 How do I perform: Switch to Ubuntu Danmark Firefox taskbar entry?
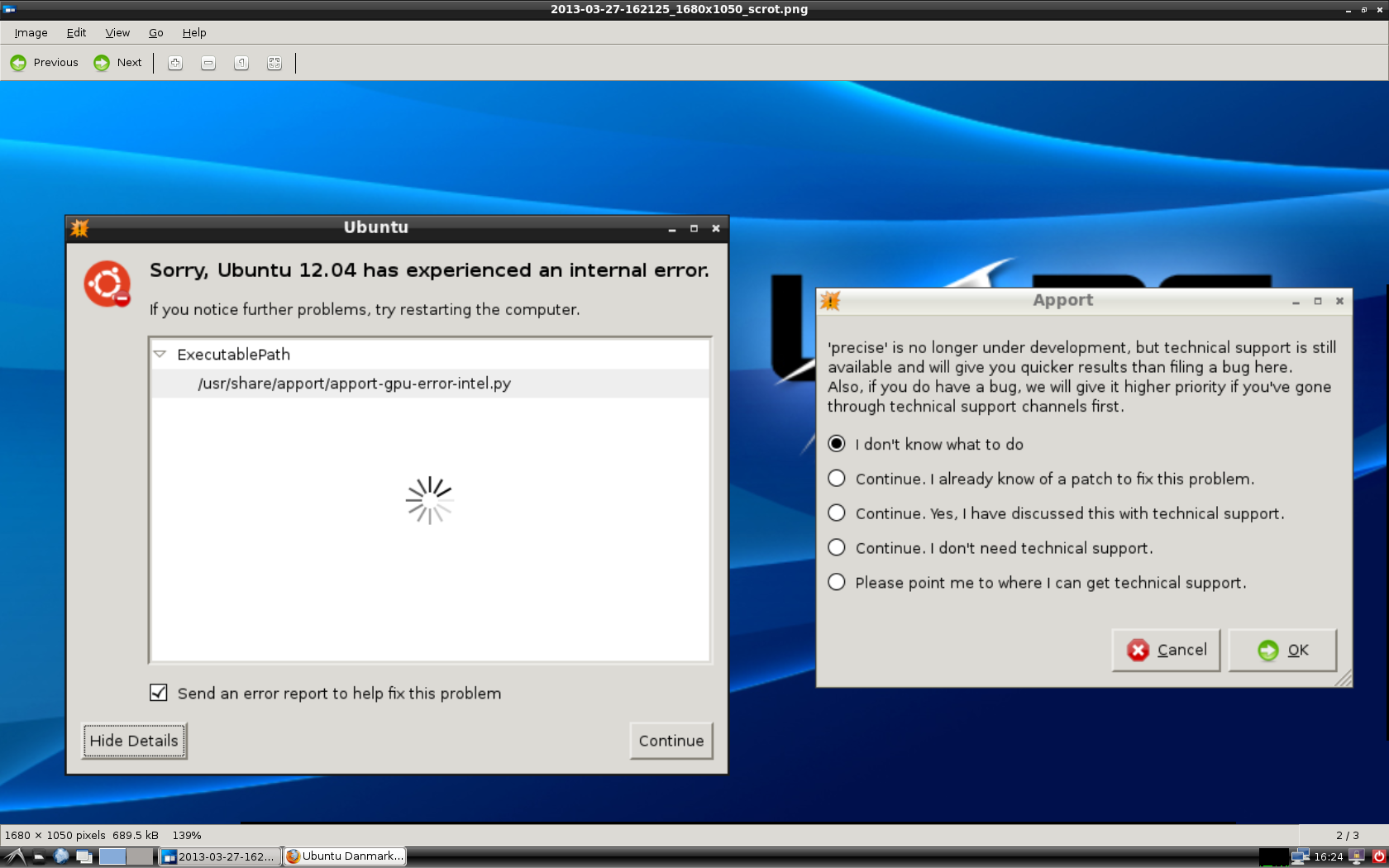pos(345,856)
